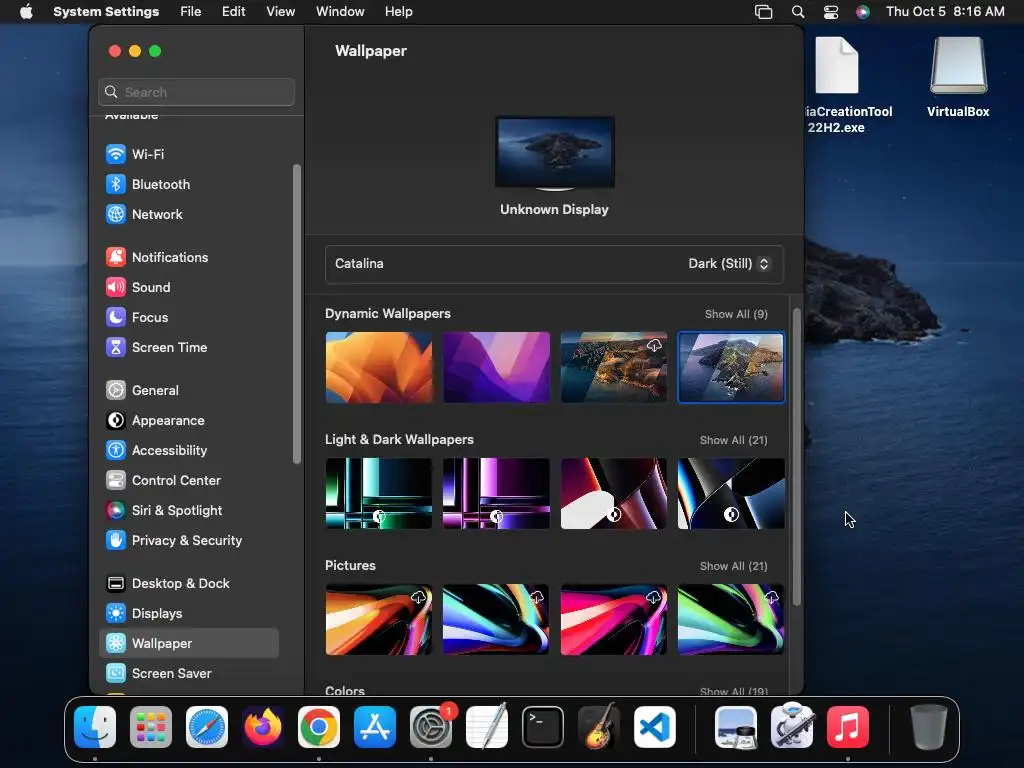Pick the orange swirl picture wallpaper
Viewport: 1024px width, 768px height.
(x=379, y=619)
